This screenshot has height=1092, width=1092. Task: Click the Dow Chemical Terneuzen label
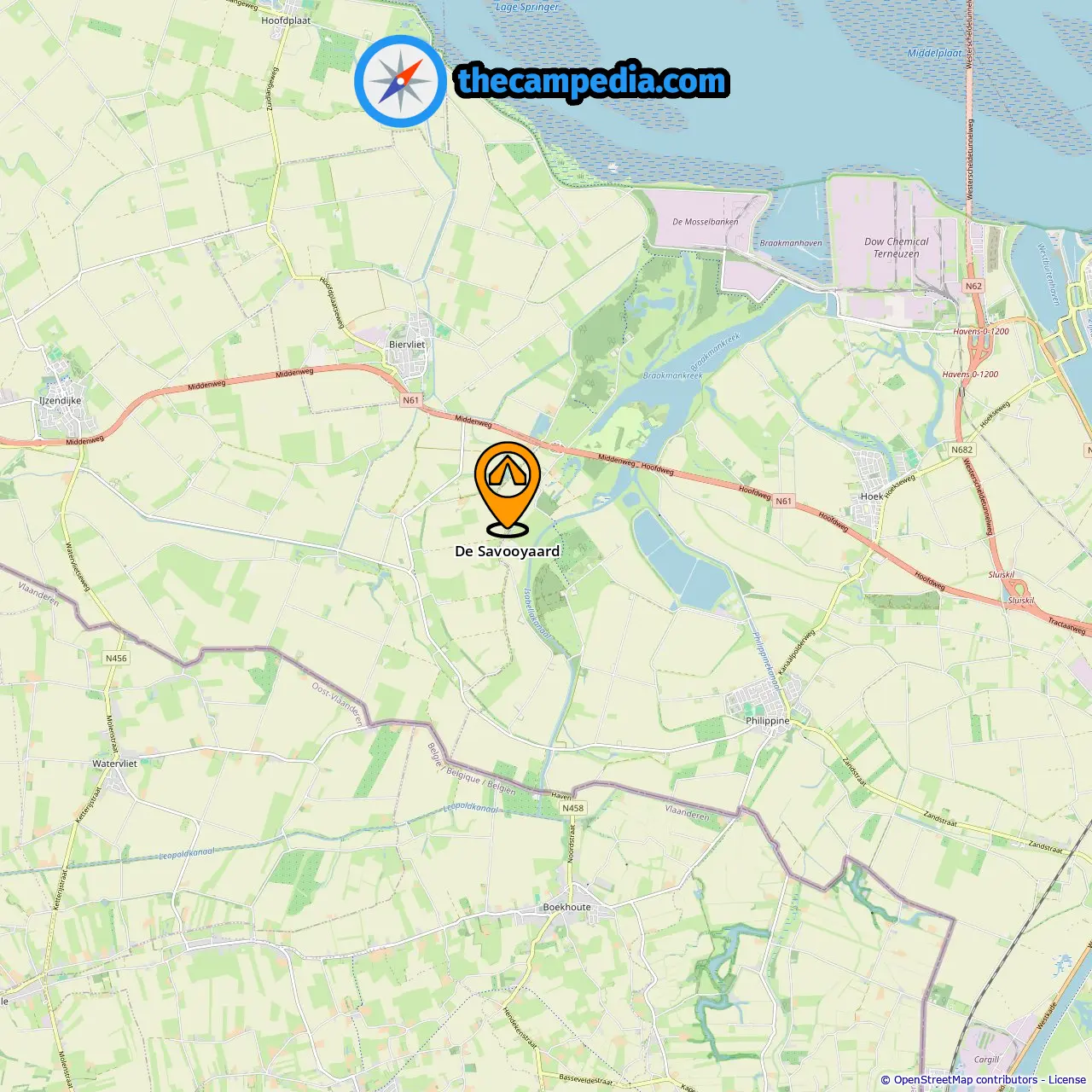897,247
